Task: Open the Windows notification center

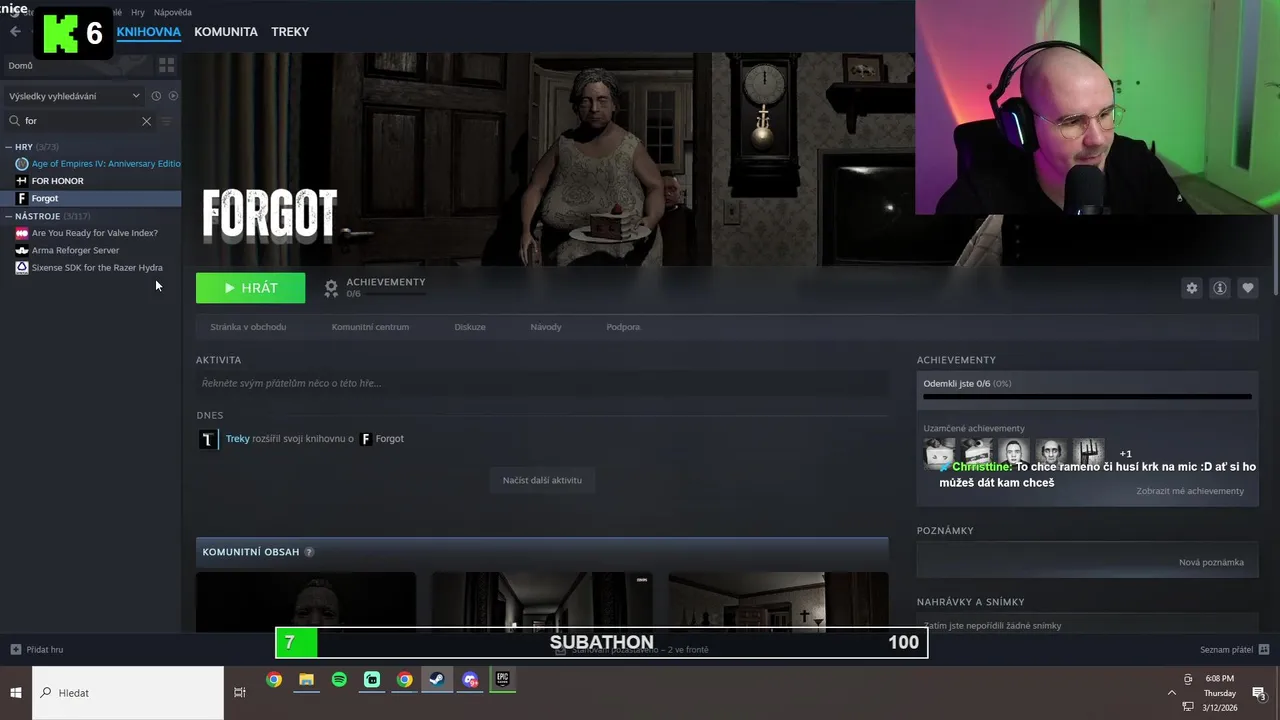Action: click(x=1259, y=693)
